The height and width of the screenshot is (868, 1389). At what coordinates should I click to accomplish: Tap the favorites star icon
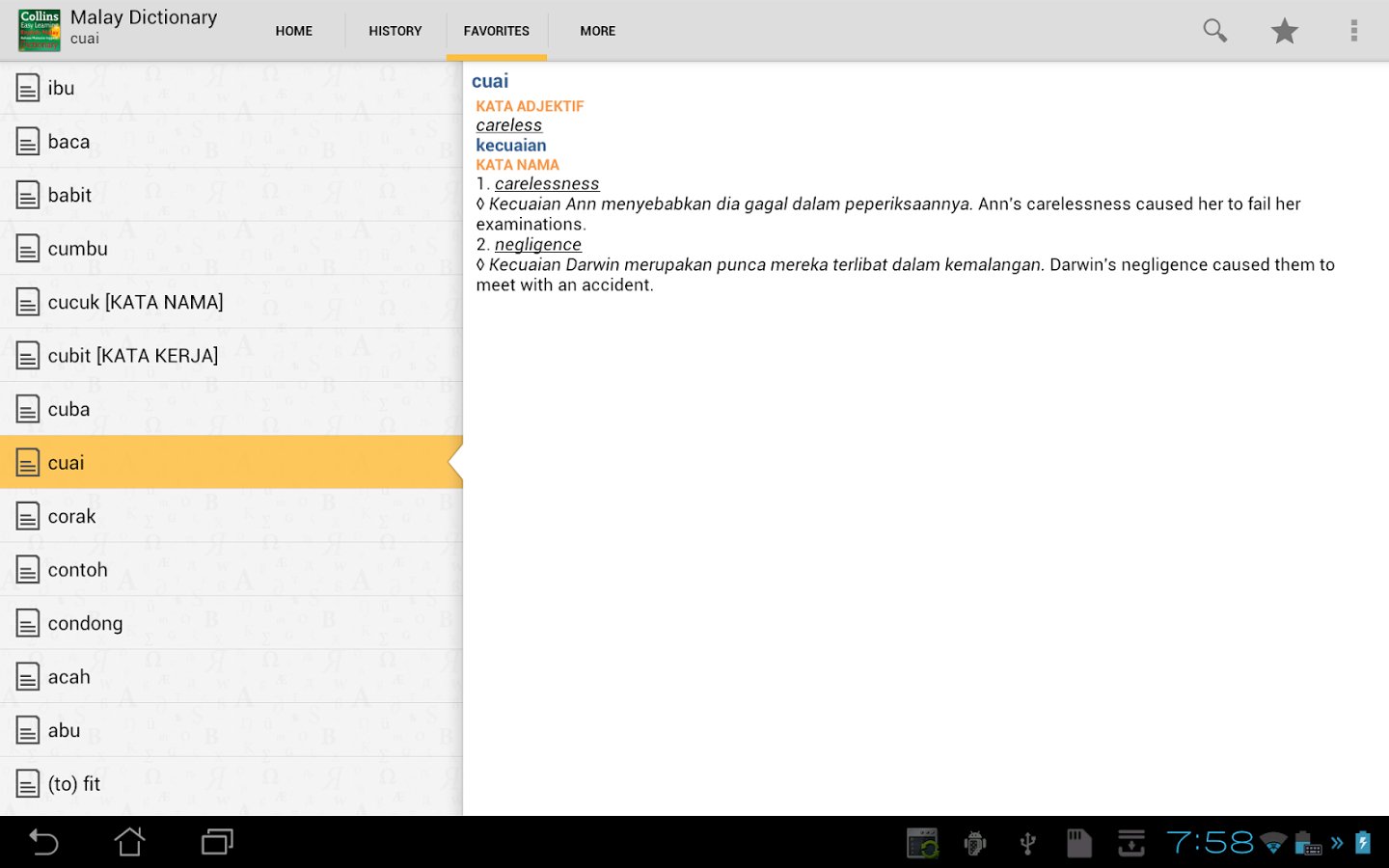pyautogui.click(x=1284, y=31)
